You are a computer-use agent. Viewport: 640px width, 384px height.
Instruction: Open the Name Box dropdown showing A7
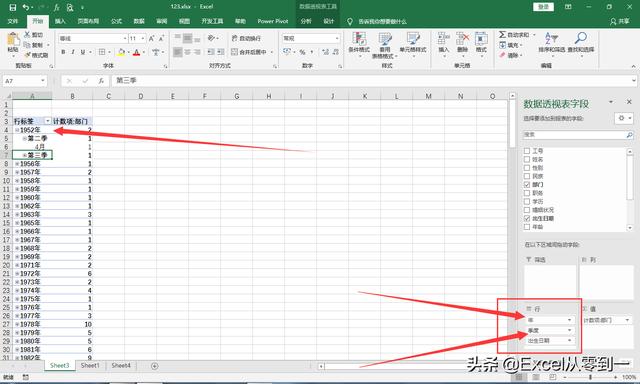point(42,81)
